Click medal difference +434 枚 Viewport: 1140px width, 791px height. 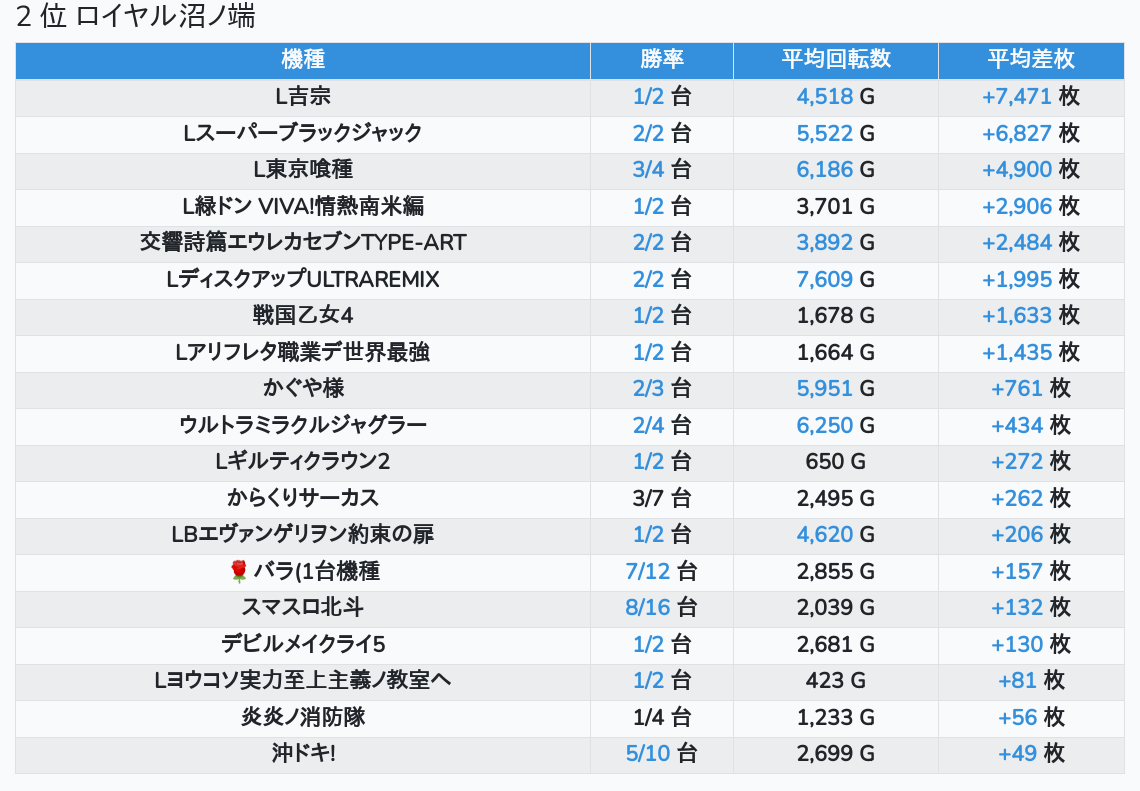point(1031,425)
